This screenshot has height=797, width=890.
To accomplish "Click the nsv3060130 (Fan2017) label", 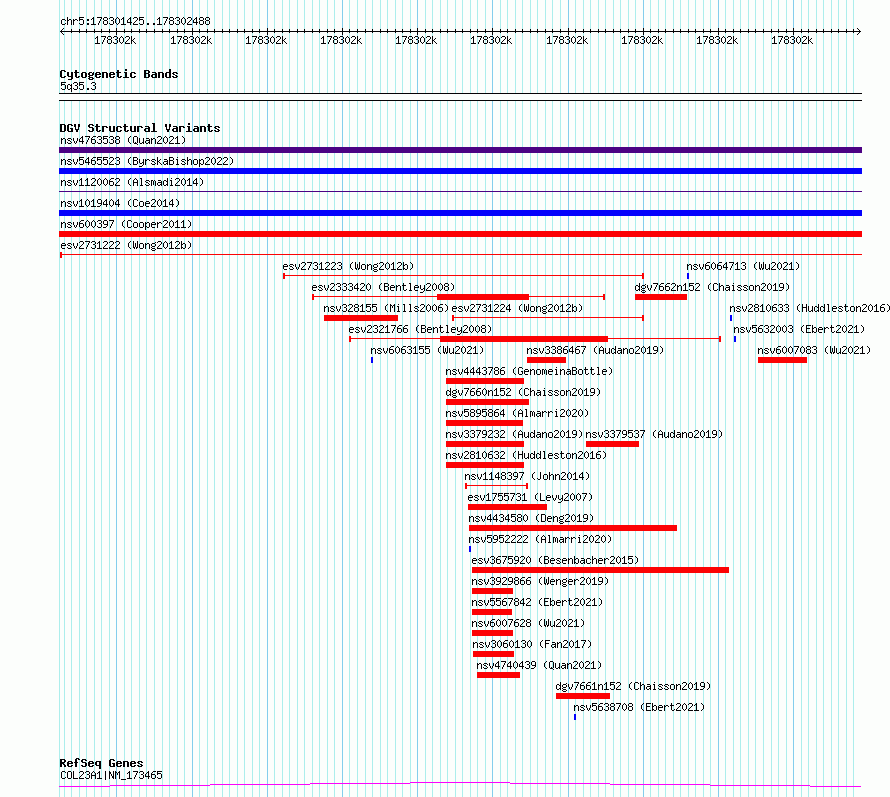I will (x=532, y=644).
